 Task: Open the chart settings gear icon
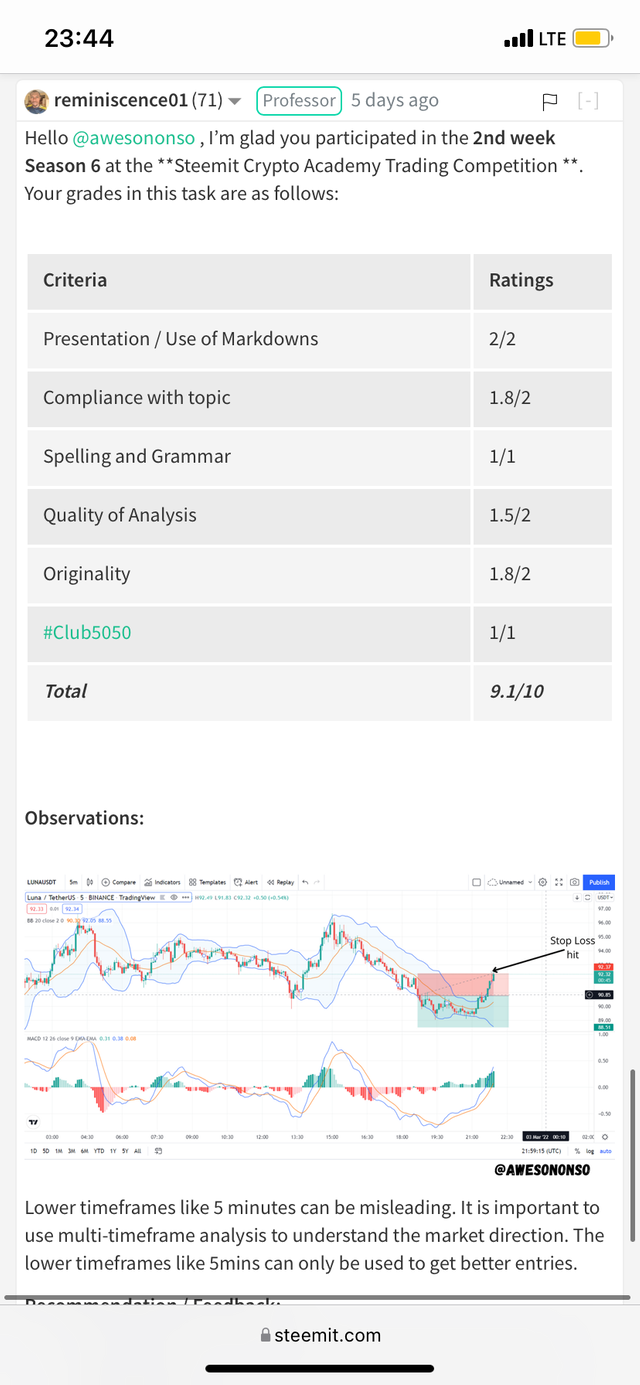542,882
